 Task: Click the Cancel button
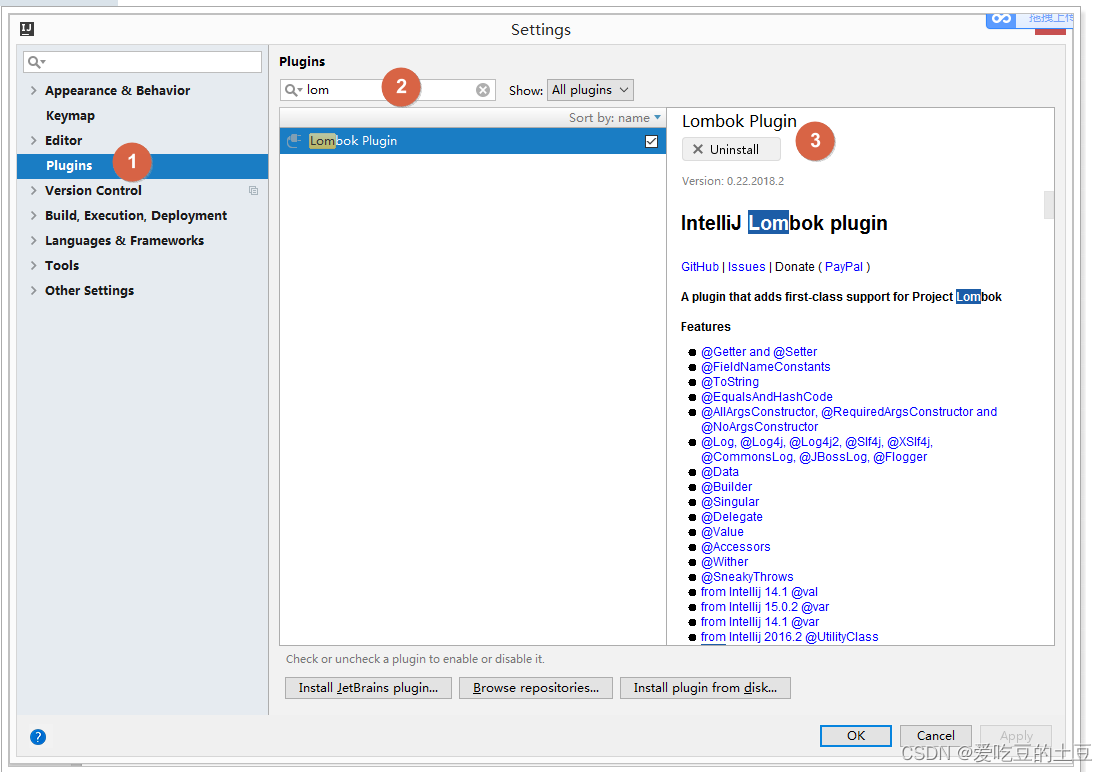[x=936, y=735]
